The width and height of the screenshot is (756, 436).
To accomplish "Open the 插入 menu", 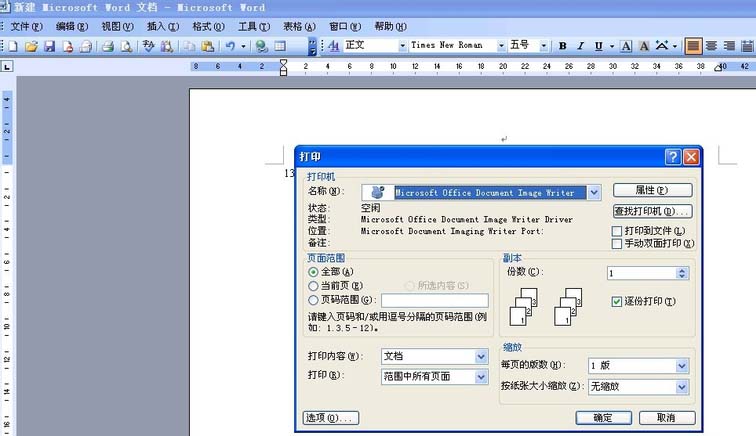I will click(x=163, y=26).
